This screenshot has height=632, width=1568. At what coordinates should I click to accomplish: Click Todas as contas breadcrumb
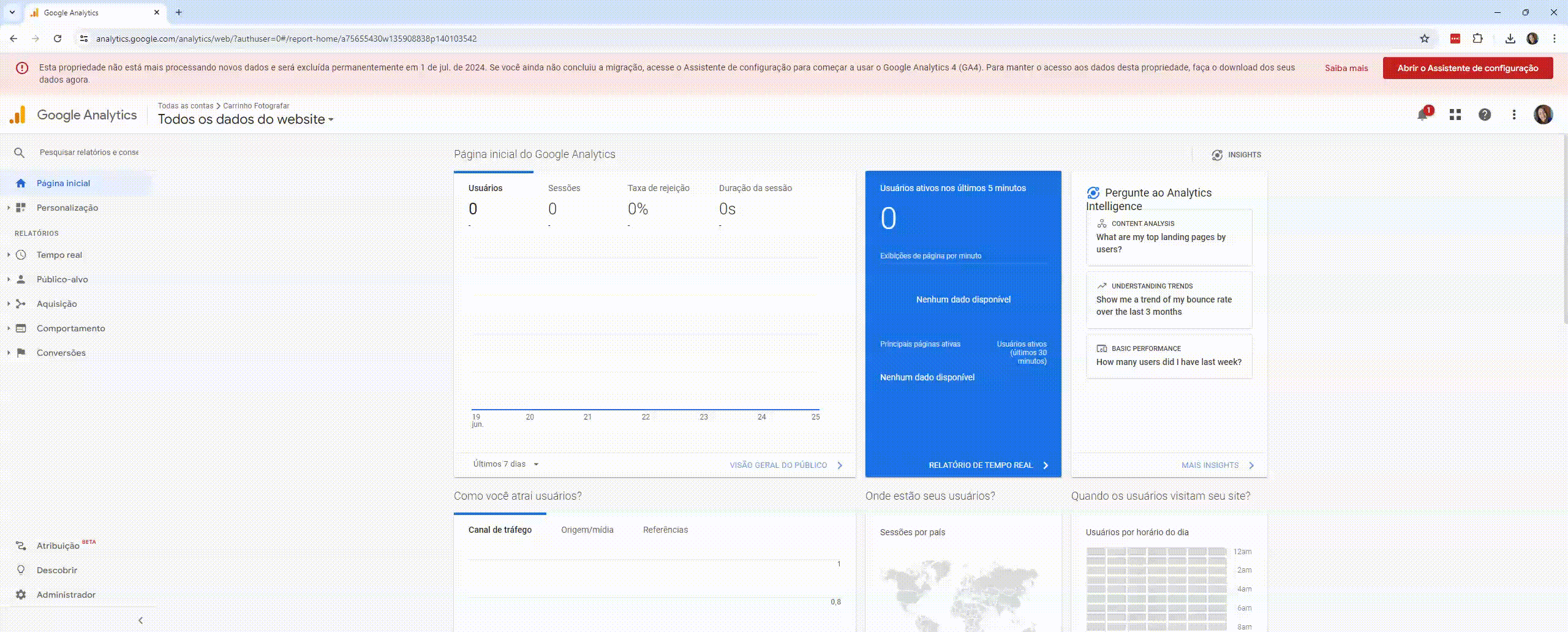[x=186, y=106]
